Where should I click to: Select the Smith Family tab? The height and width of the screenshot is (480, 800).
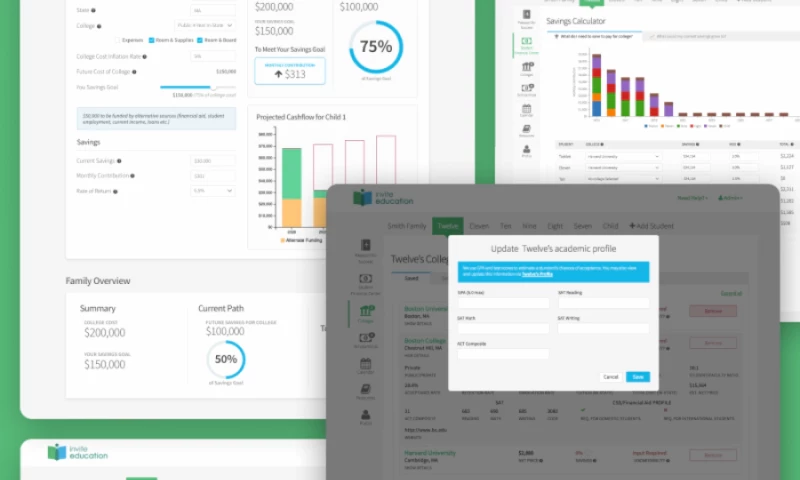407,227
